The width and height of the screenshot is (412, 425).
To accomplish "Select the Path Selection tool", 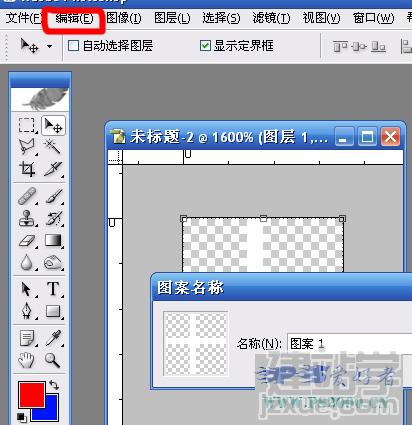I will 27,289.
